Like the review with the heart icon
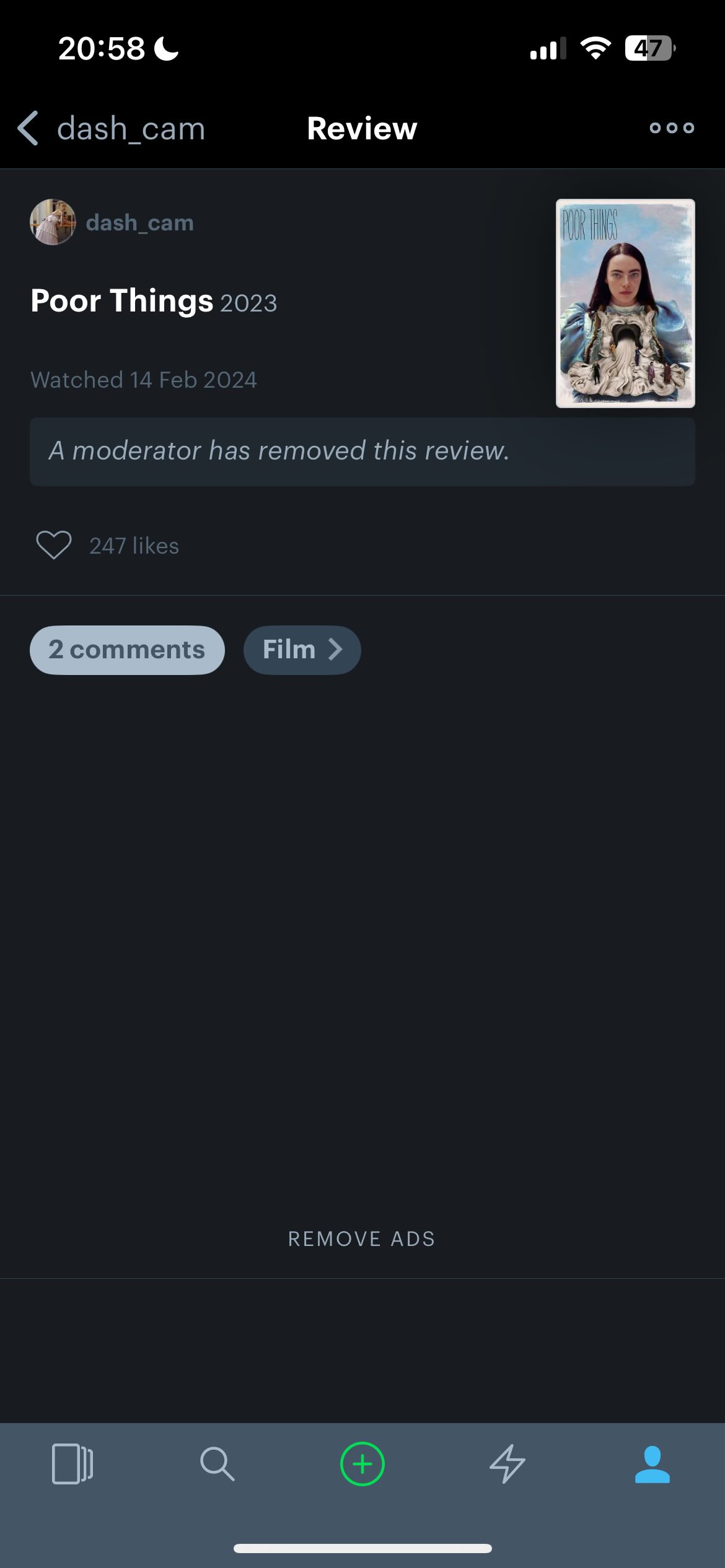The width and height of the screenshot is (725, 1568). 54,546
